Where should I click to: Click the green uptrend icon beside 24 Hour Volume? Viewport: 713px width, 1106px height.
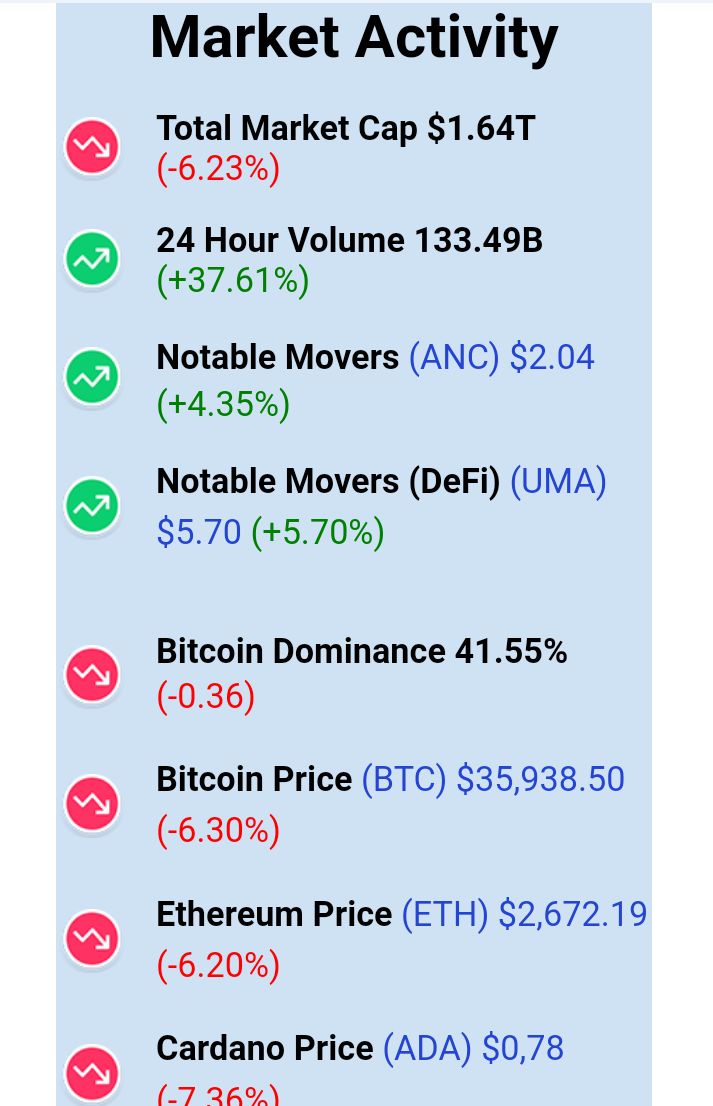point(92,259)
